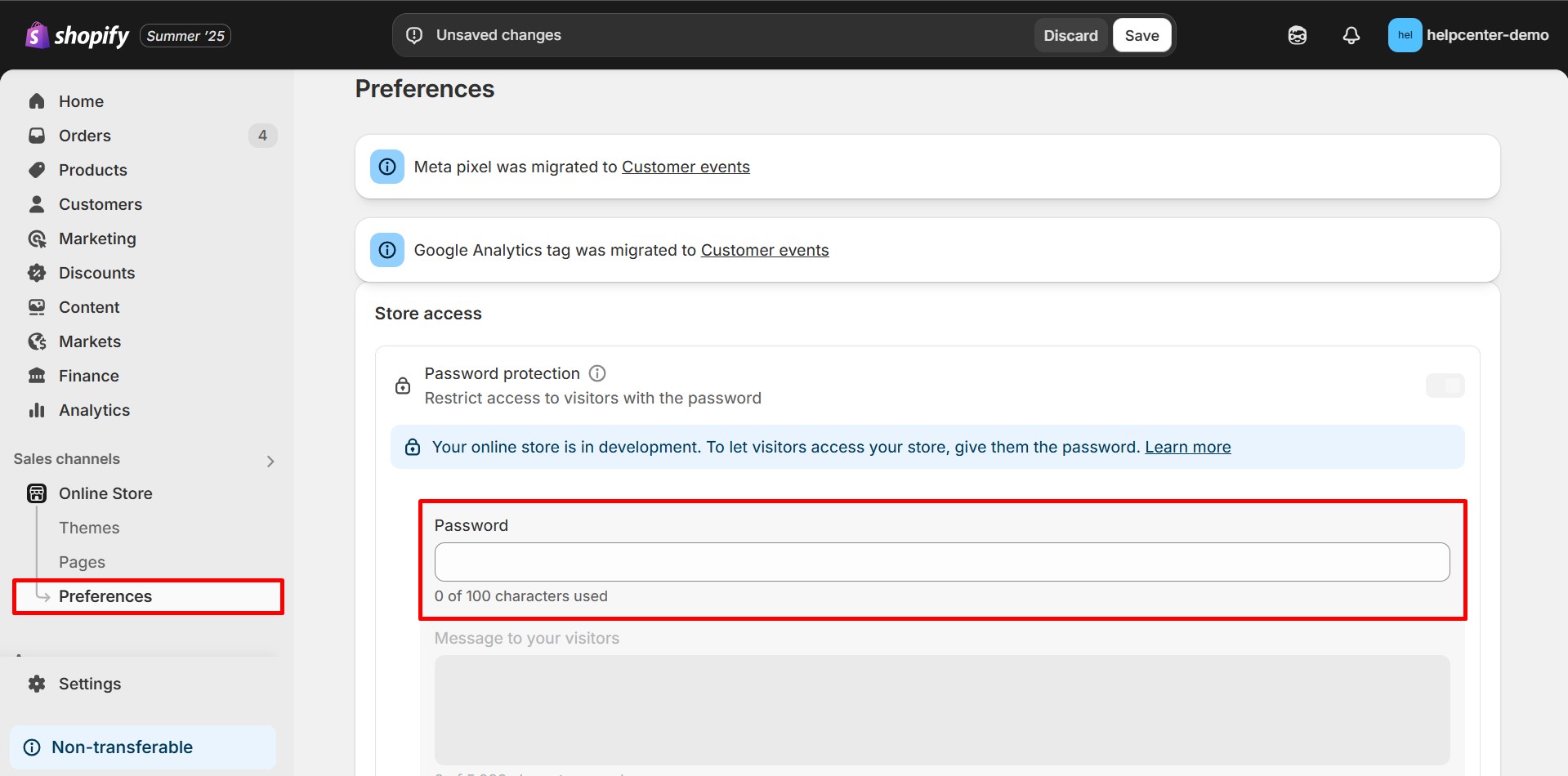The height and width of the screenshot is (776, 1568).
Task: Click into the Password input field
Action: [x=941, y=562]
